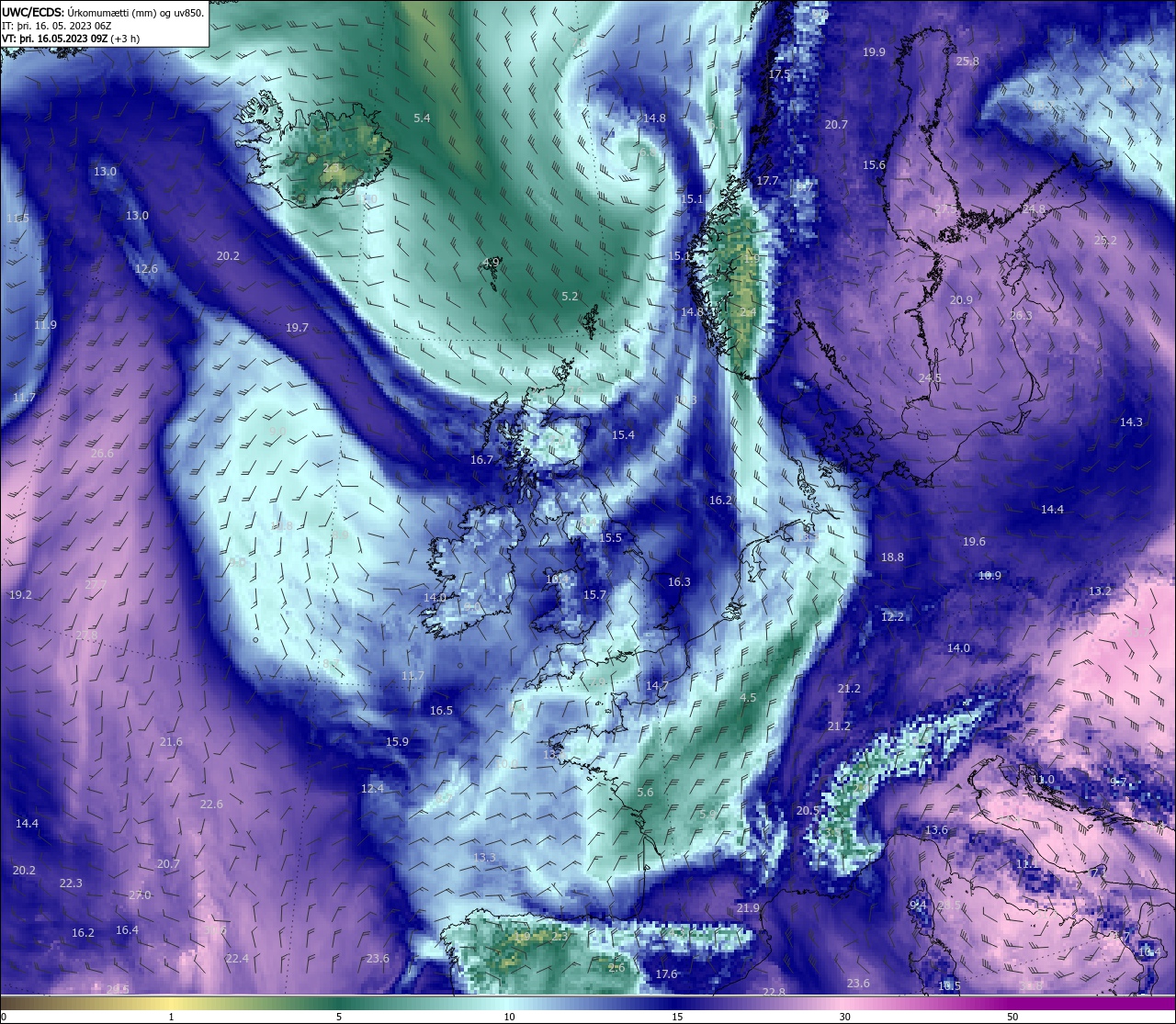Click the 19.9 value at top right

point(874,52)
